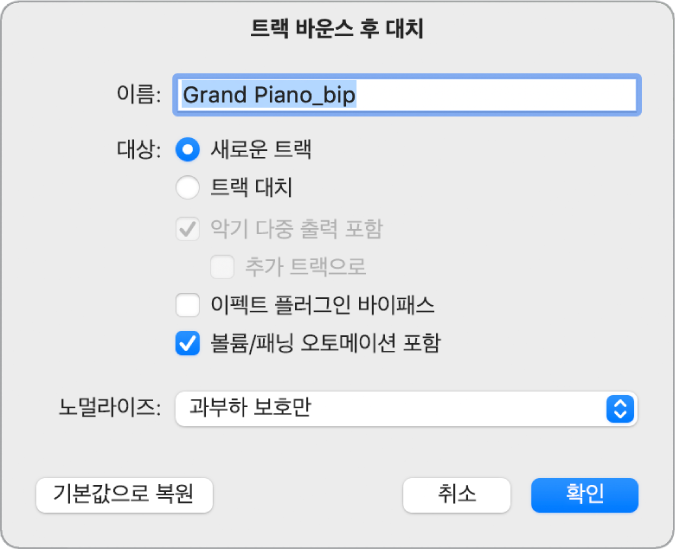676x551 pixels.
Task: Click the 볼륨/패닝 오토메이션 포함 label text
Action: coord(325,343)
